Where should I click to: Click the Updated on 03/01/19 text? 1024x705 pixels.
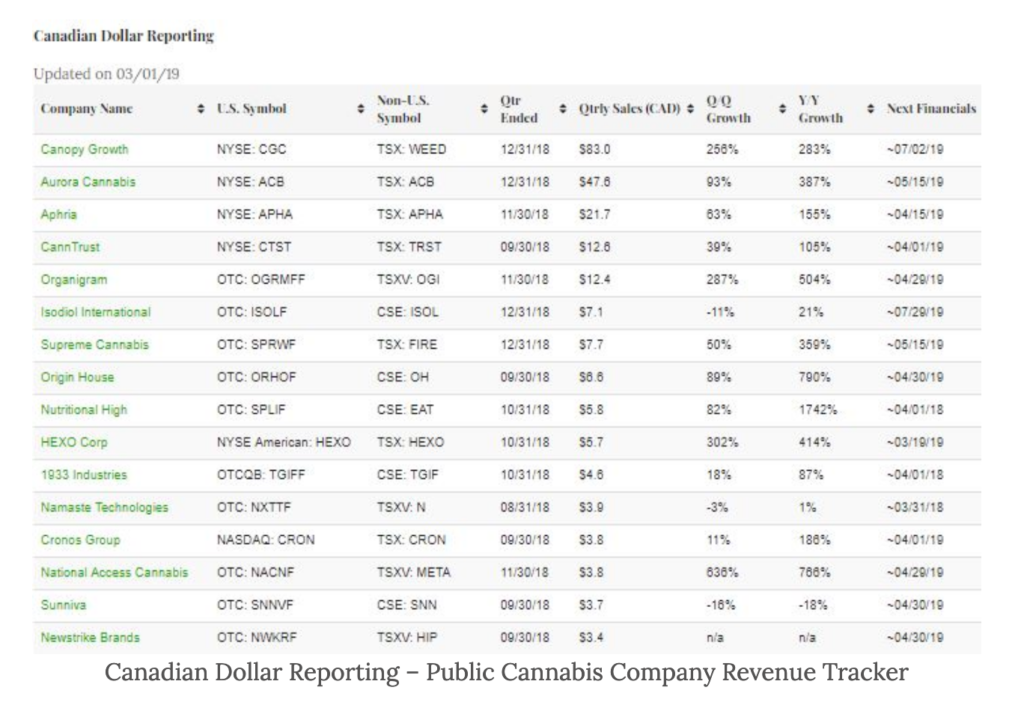(x=106, y=74)
